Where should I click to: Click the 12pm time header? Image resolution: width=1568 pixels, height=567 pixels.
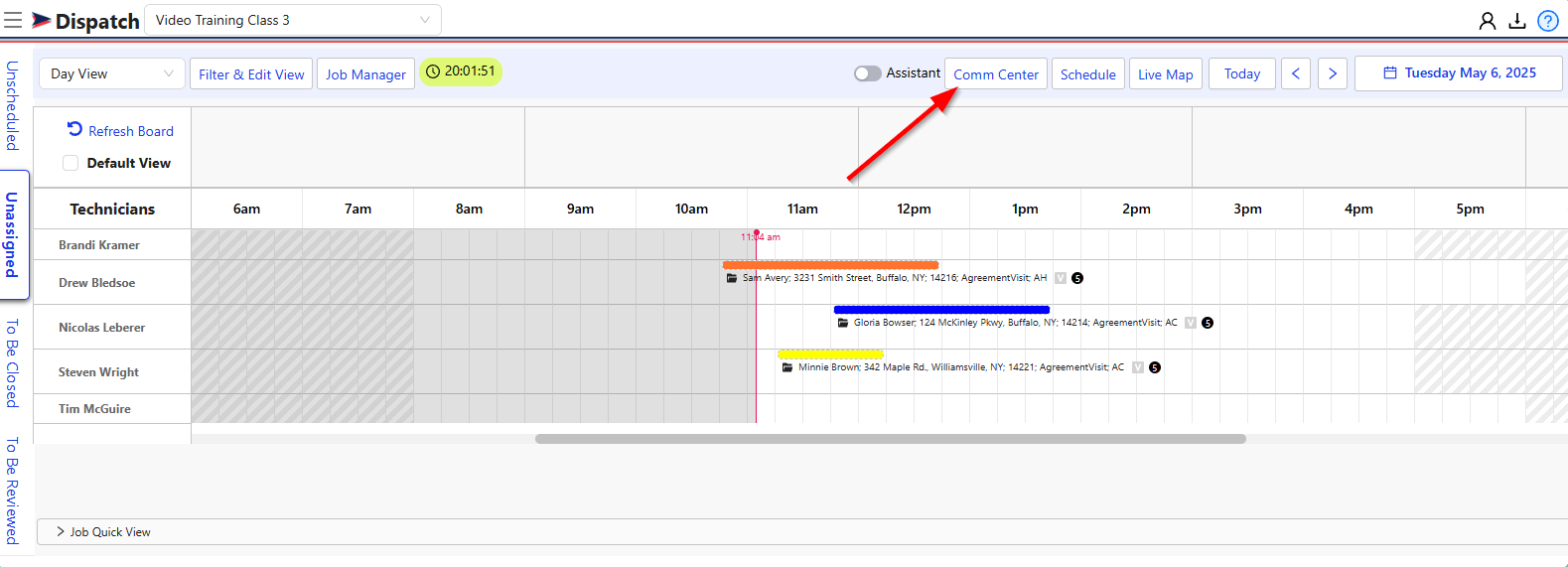tap(915, 209)
